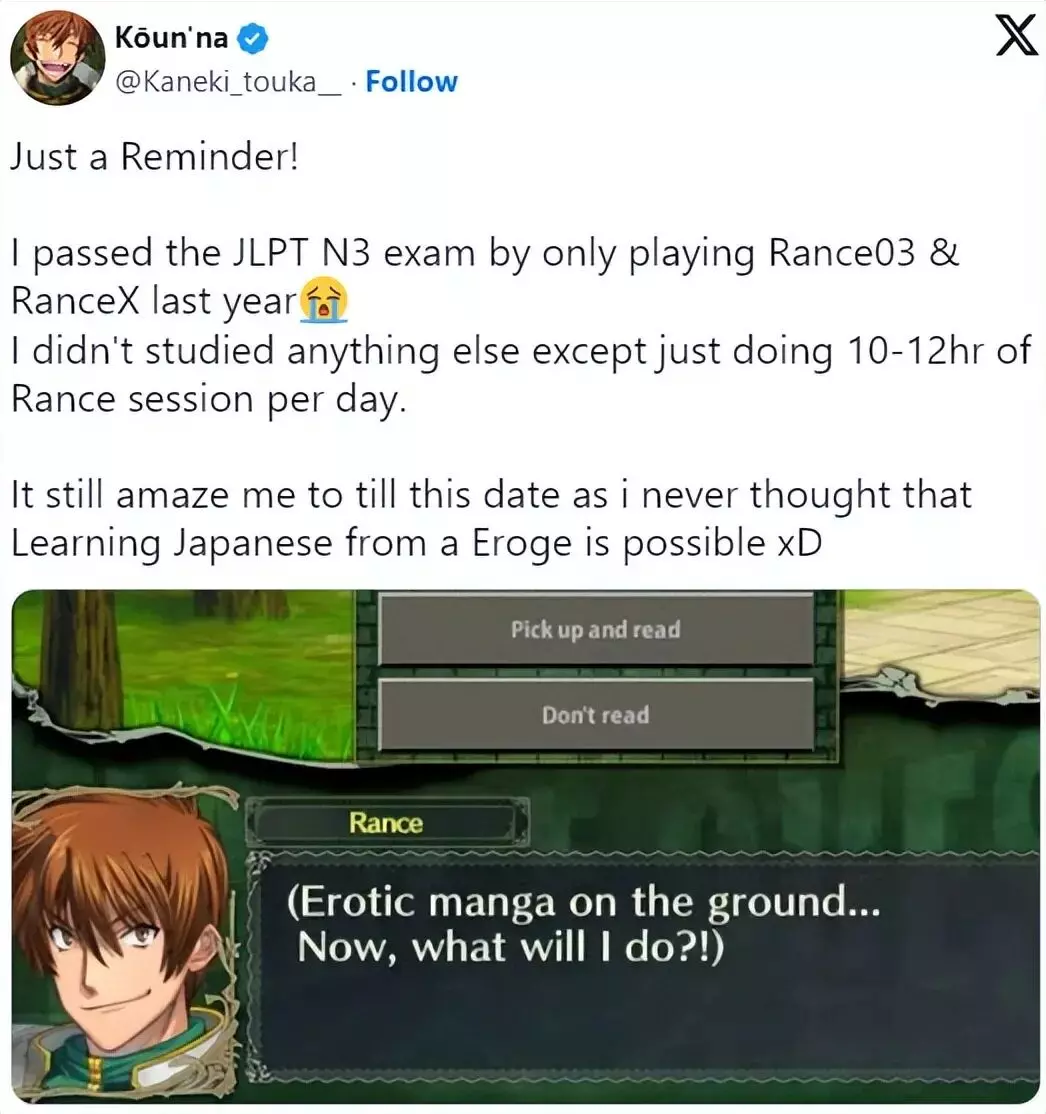This screenshot has height=1114, width=1046.
Task: Choose the 'Don't read' option
Action: 595,714
